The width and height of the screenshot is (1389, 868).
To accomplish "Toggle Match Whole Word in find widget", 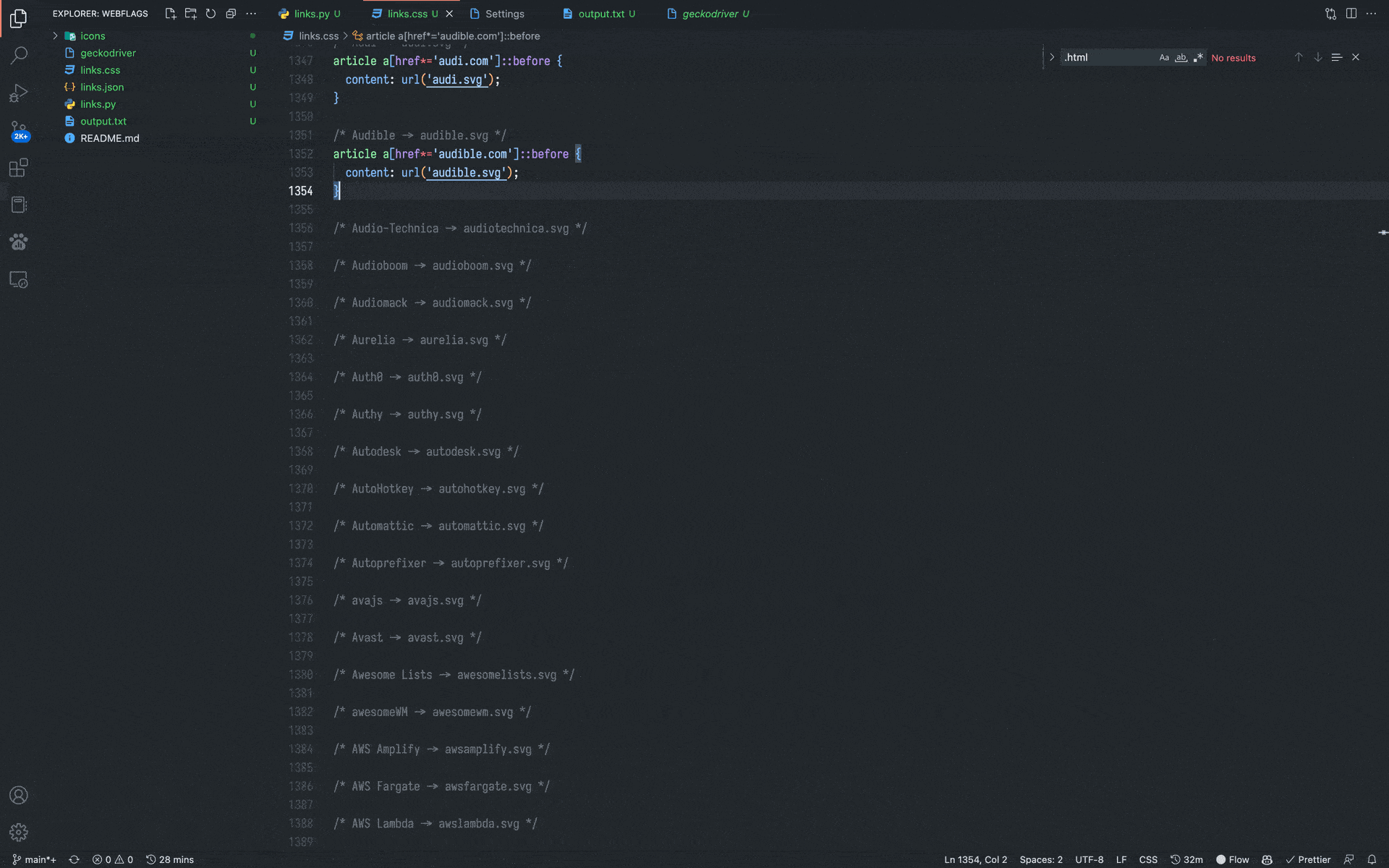I will 1181,58.
